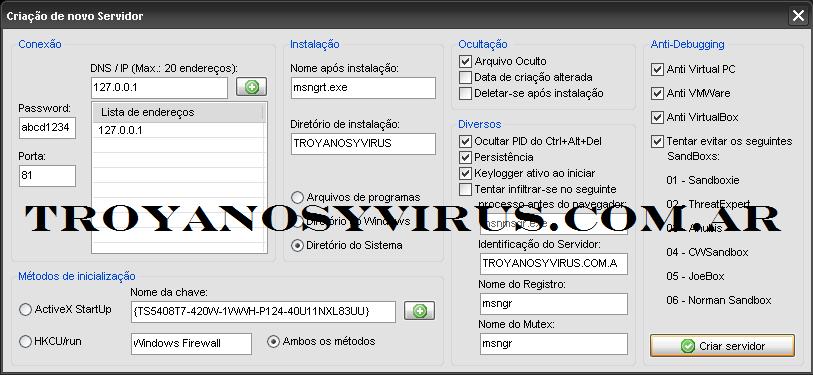This screenshot has height=375, width=813.
Task: Click the Lista de endereços column header
Action: click(179, 113)
